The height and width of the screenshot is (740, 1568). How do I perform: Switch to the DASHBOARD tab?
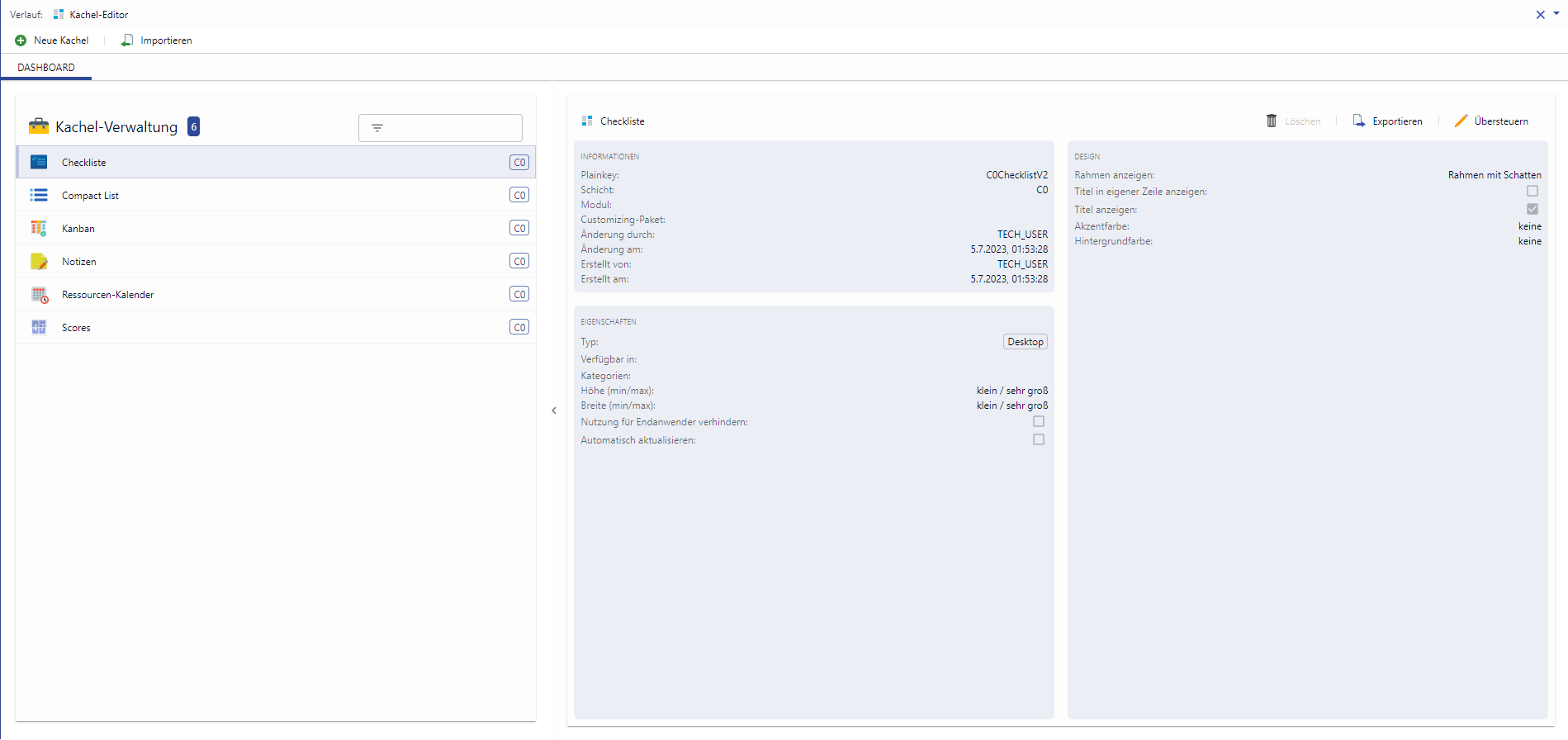click(x=46, y=68)
